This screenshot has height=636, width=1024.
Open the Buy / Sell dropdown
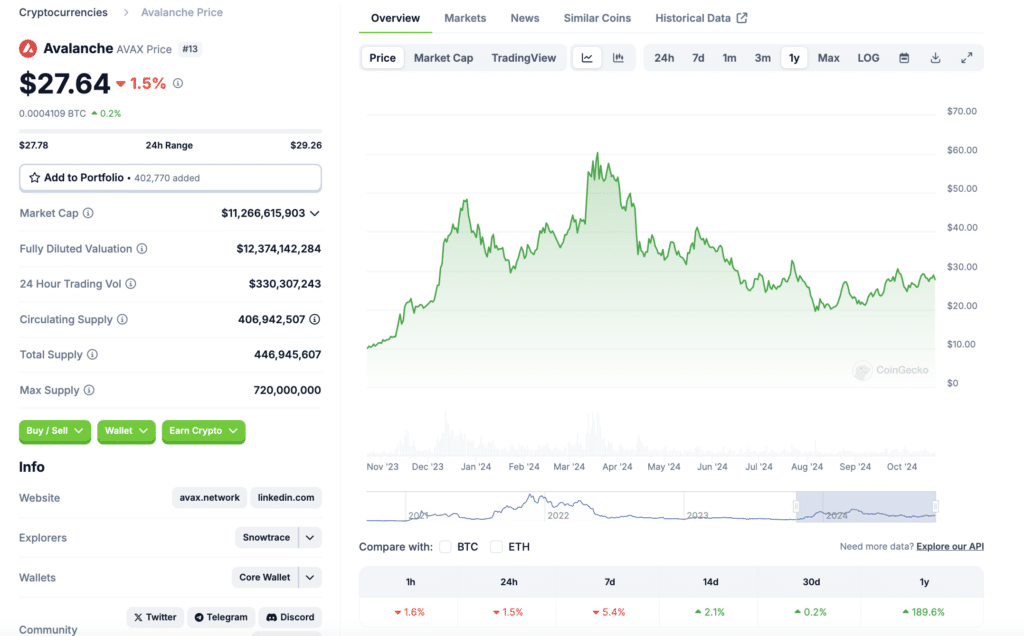point(55,431)
